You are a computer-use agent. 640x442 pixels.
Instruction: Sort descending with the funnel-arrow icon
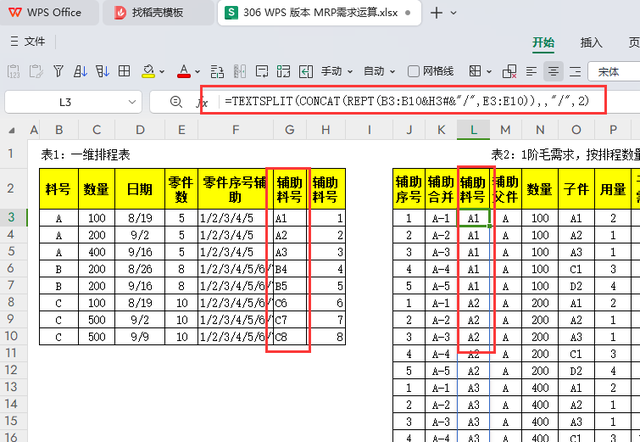102,71
